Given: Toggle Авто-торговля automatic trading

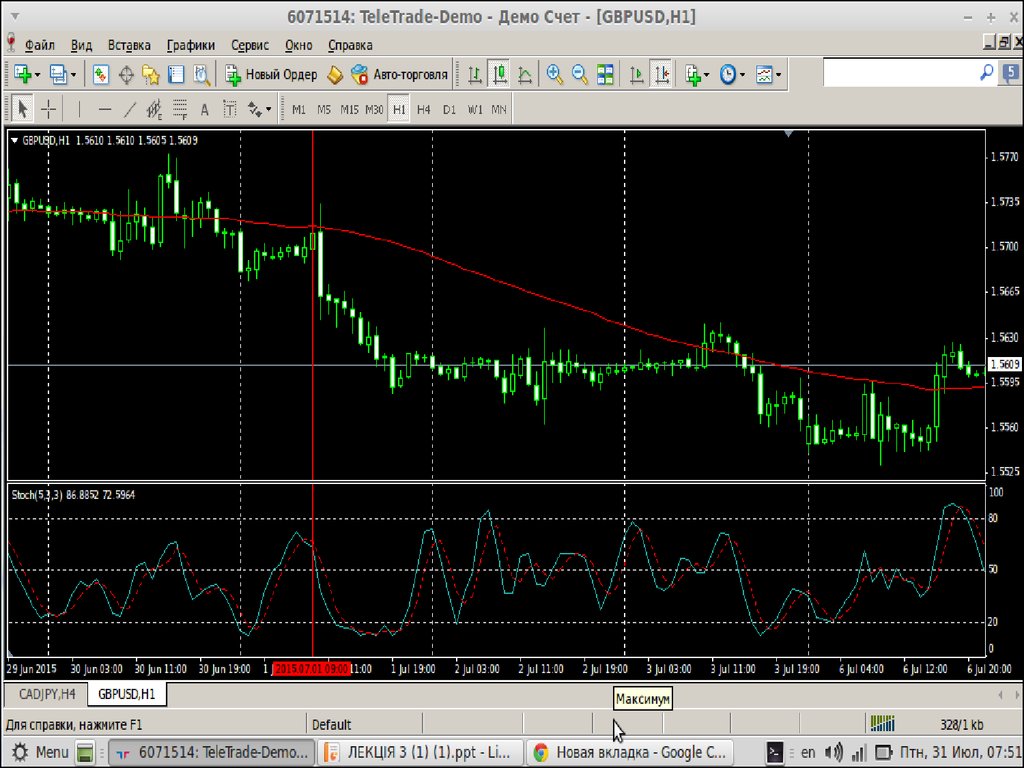Looking at the screenshot, I should tap(399, 74).
